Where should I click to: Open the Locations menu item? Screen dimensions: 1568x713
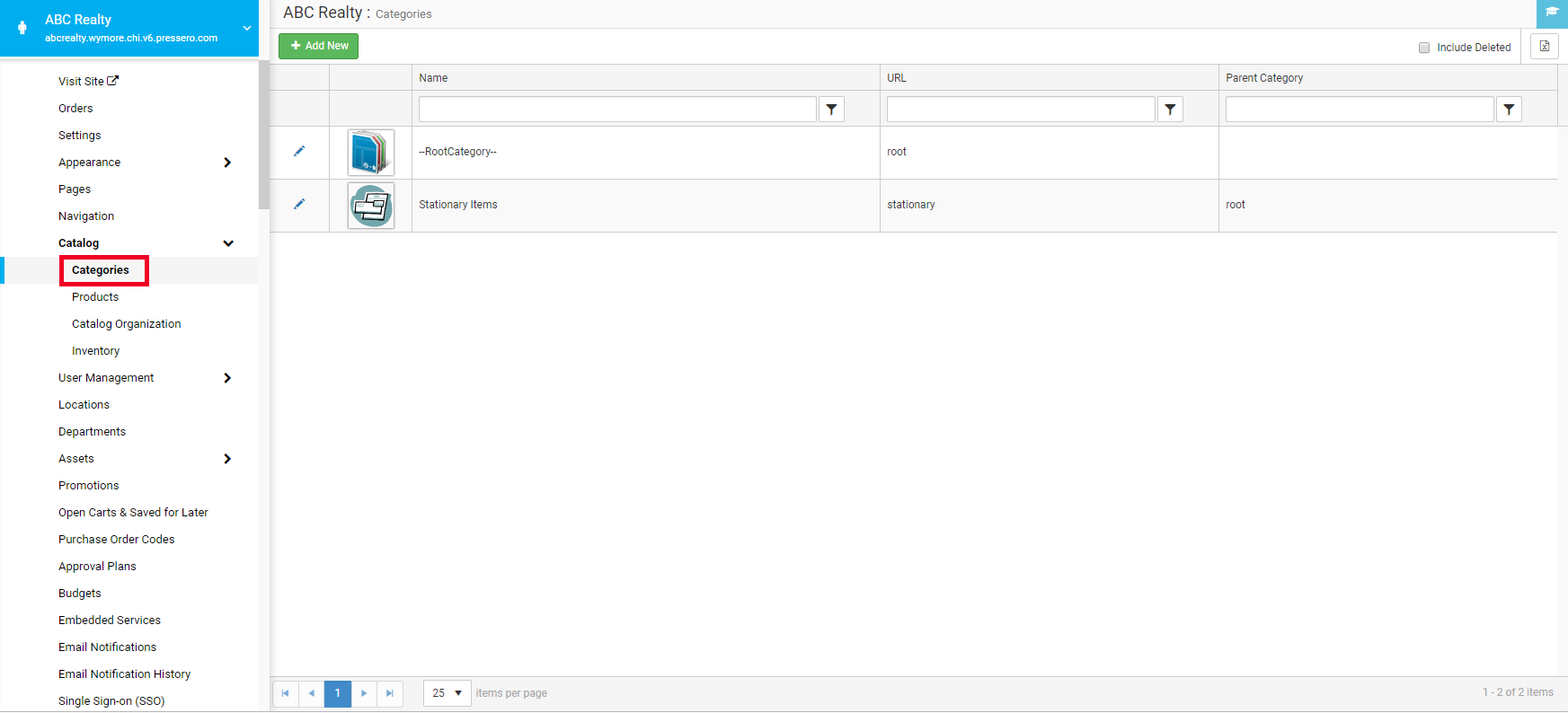click(84, 405)
